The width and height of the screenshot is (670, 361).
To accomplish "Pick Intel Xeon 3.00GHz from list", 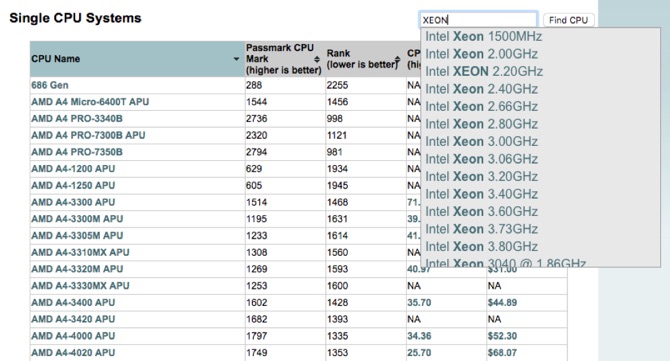I will tap(540, 141).
